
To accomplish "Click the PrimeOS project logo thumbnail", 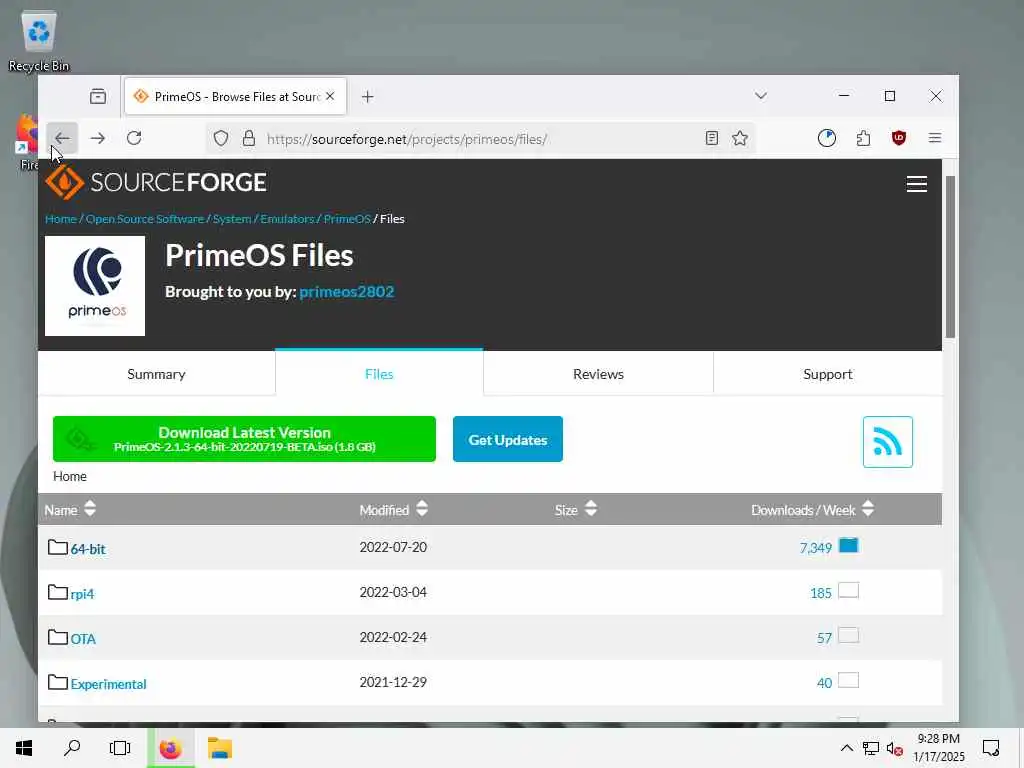I will point(95,286).
